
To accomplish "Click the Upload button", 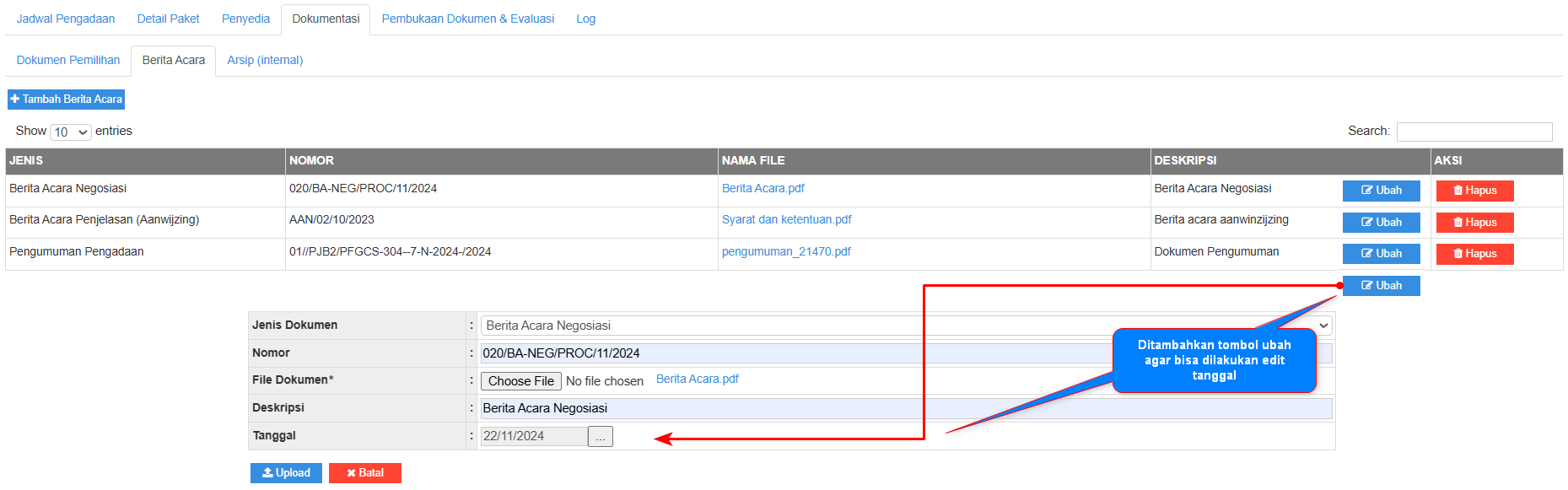I will pos(286,473).
